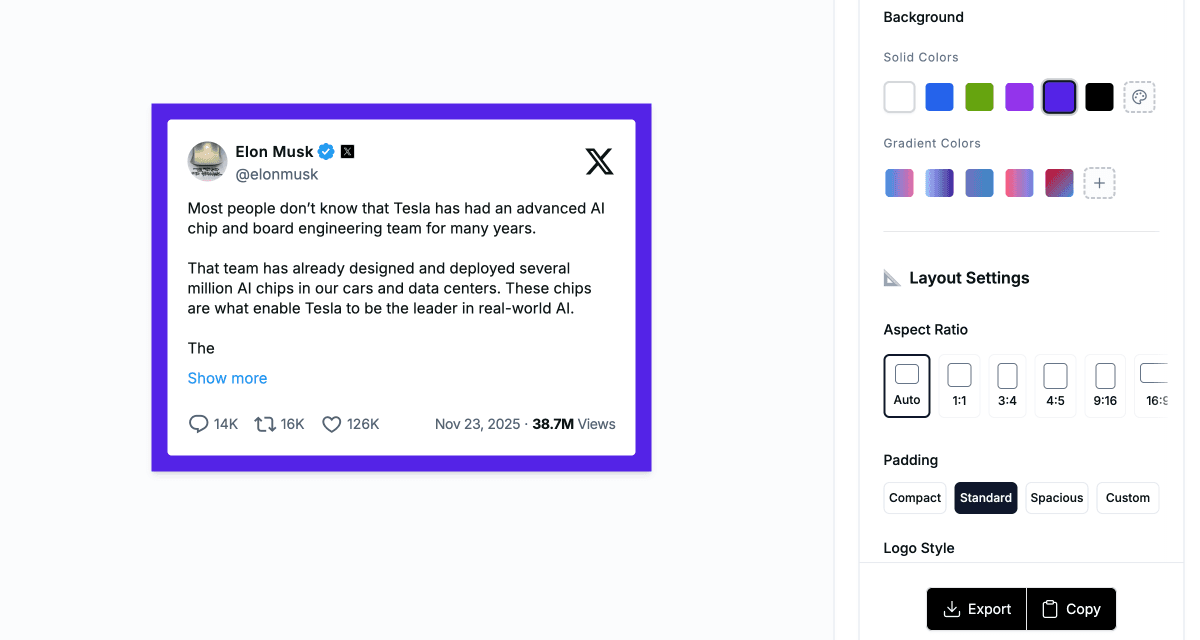The width and height of the screenshot is (1200, 640).
Task: Click the Show more link
Action: tap(227, 378)
